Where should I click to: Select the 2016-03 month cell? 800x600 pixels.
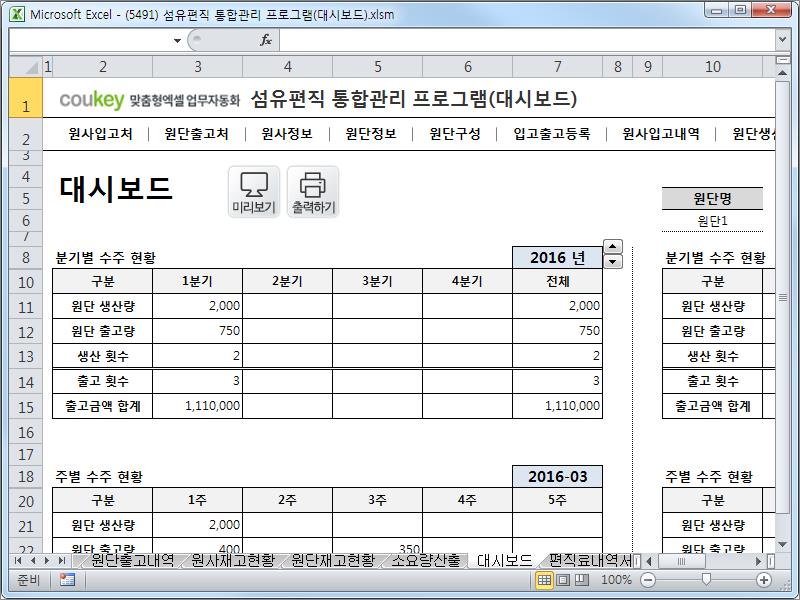click(557, 477)
